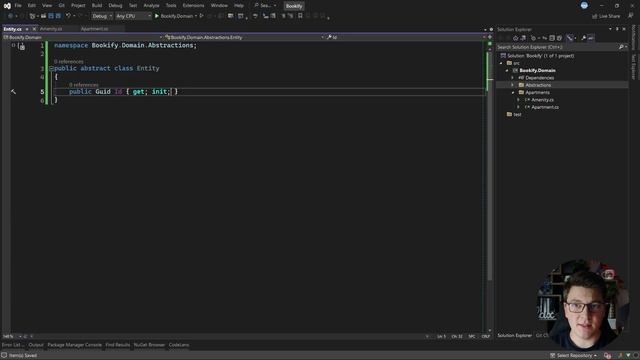
Task: Toggle Sync with Active Document icon
Action: click(x=544, y=38)
